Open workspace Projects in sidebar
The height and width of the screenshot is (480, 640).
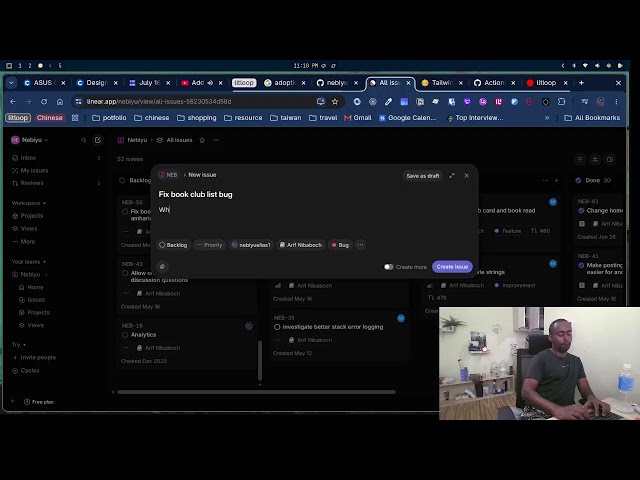point(31,216)
